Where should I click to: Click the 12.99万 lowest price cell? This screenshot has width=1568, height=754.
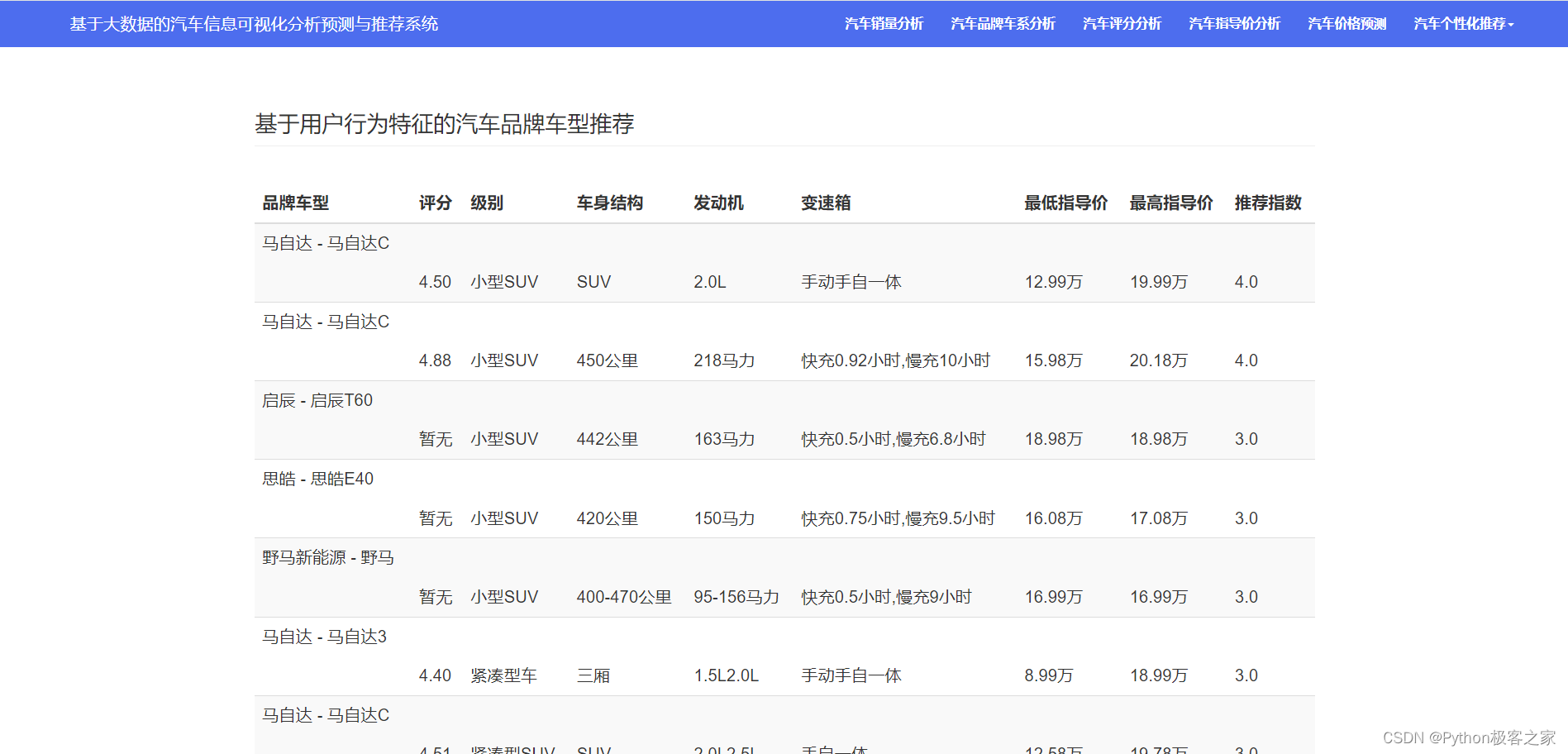coord(1054,282)
